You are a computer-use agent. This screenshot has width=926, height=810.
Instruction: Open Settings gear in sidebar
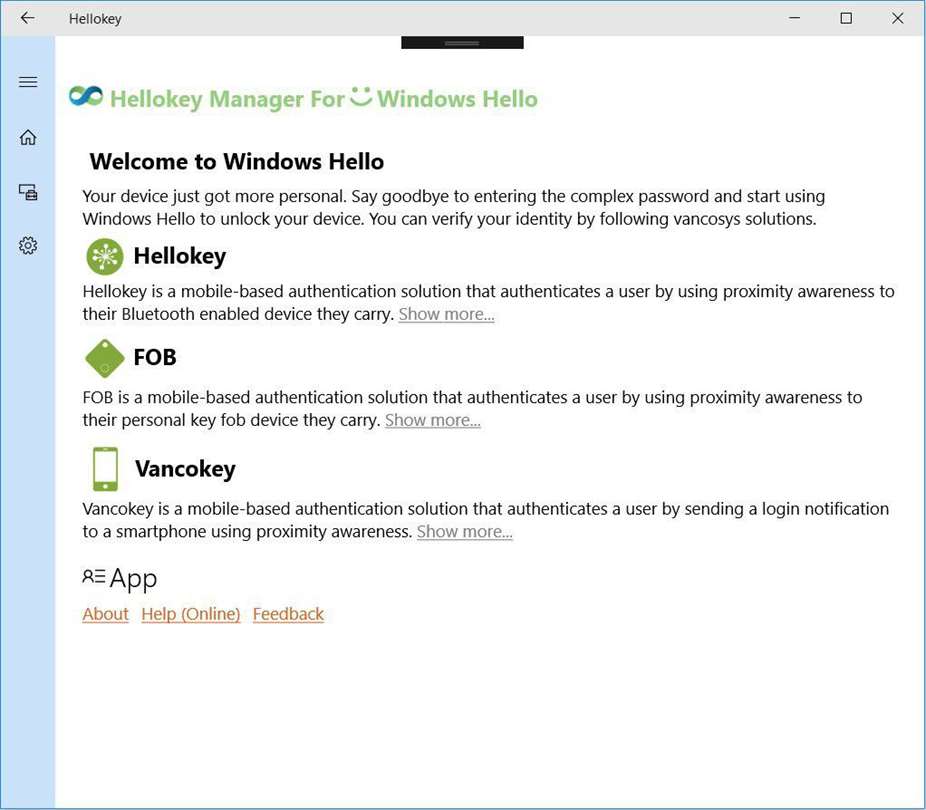click(x=28, y=246)
